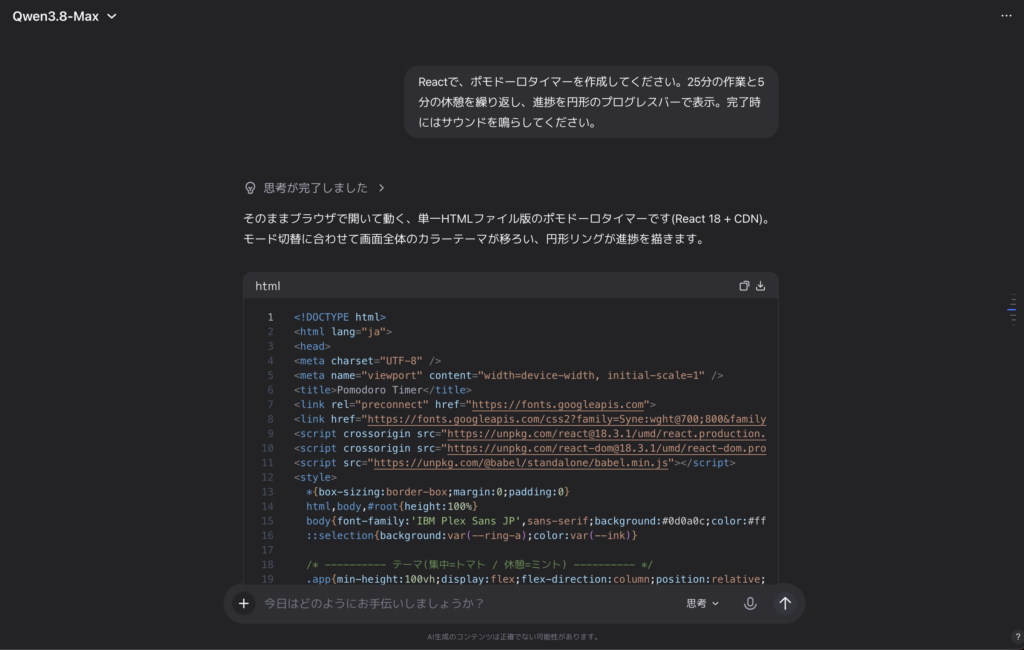Open the unpkg react.production link

(607, 434)
